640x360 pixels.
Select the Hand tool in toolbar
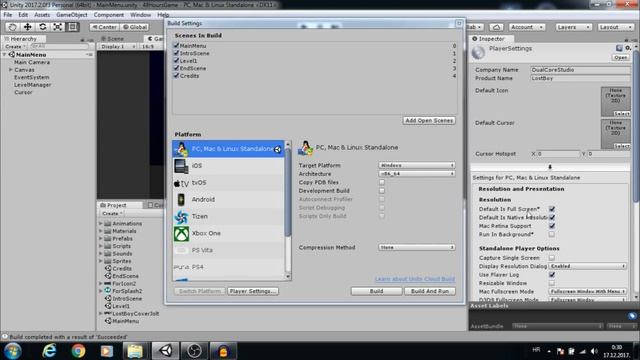click(12, 27)
